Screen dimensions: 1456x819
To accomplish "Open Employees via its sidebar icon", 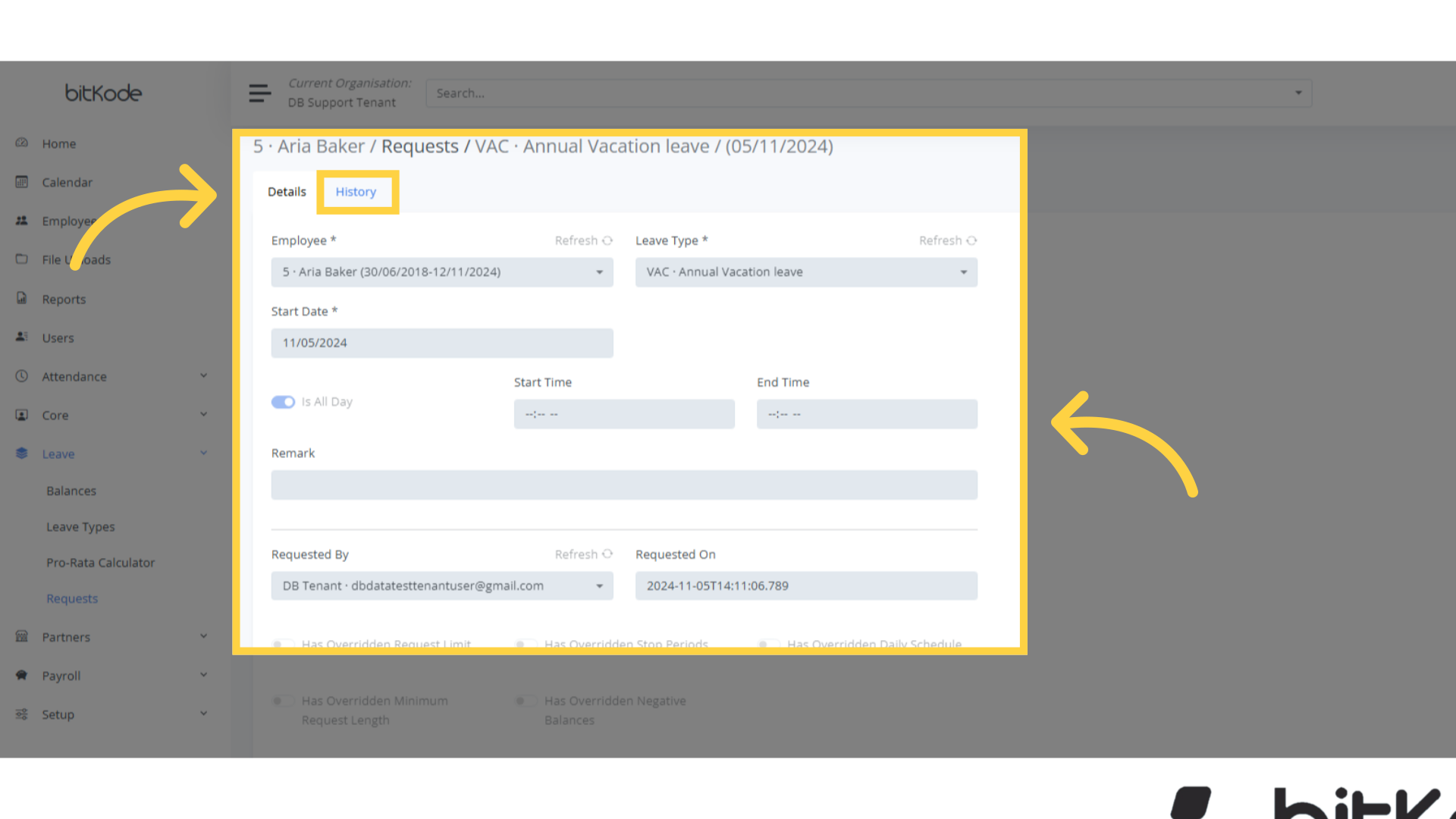I will click(21, 221).
